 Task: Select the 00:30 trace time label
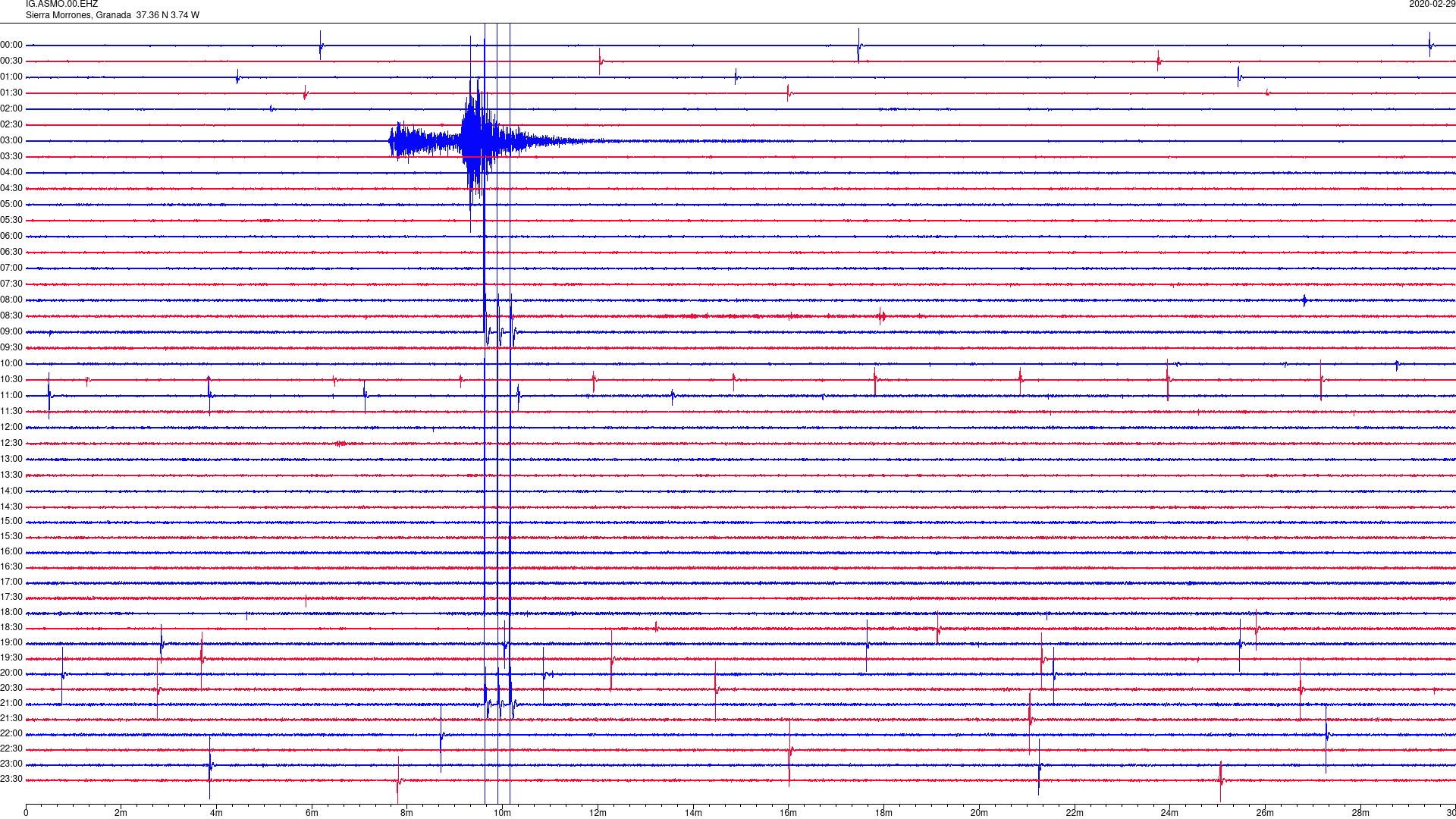[x=11, y=61]
